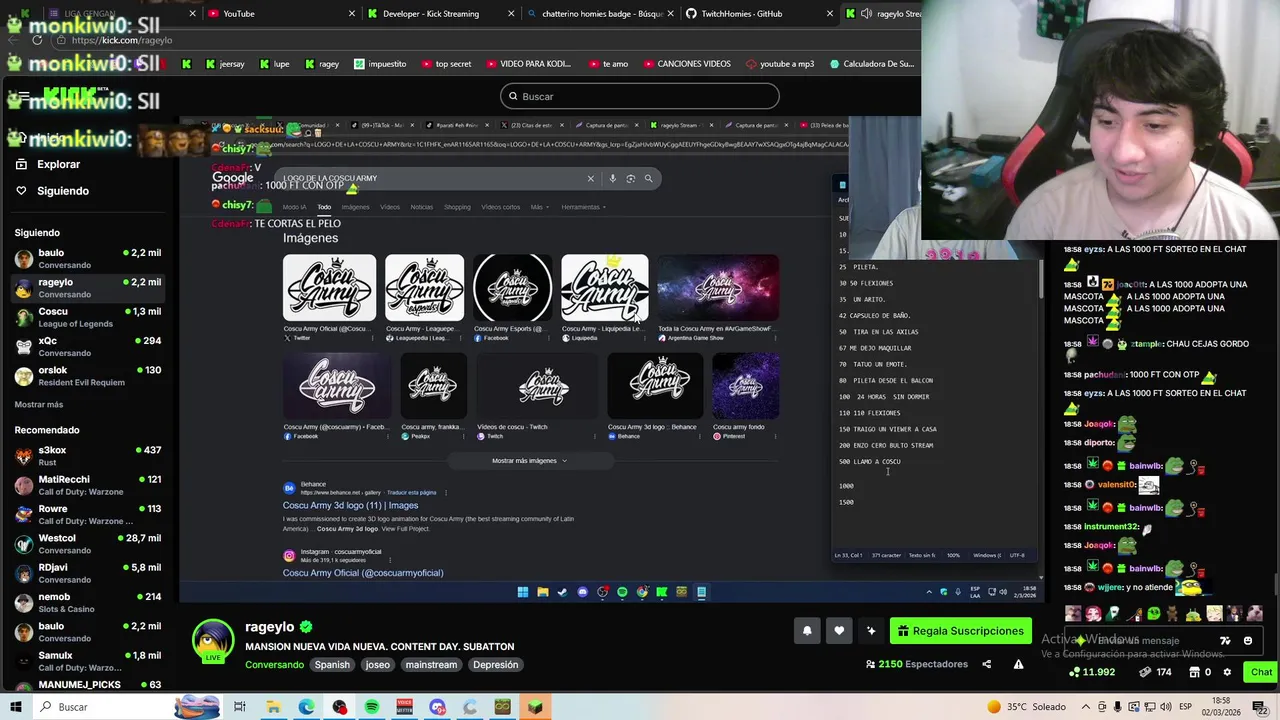Switch to Developer - Kick Streaming tab
Viewport: 1280px width, 720px height.
[x=440, y=13]
